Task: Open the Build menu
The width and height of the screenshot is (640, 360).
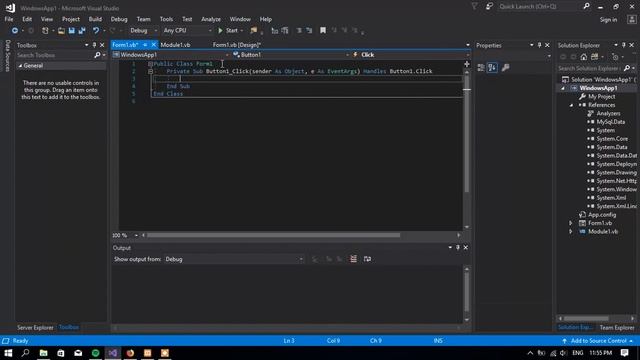Action: pos(96,19)
